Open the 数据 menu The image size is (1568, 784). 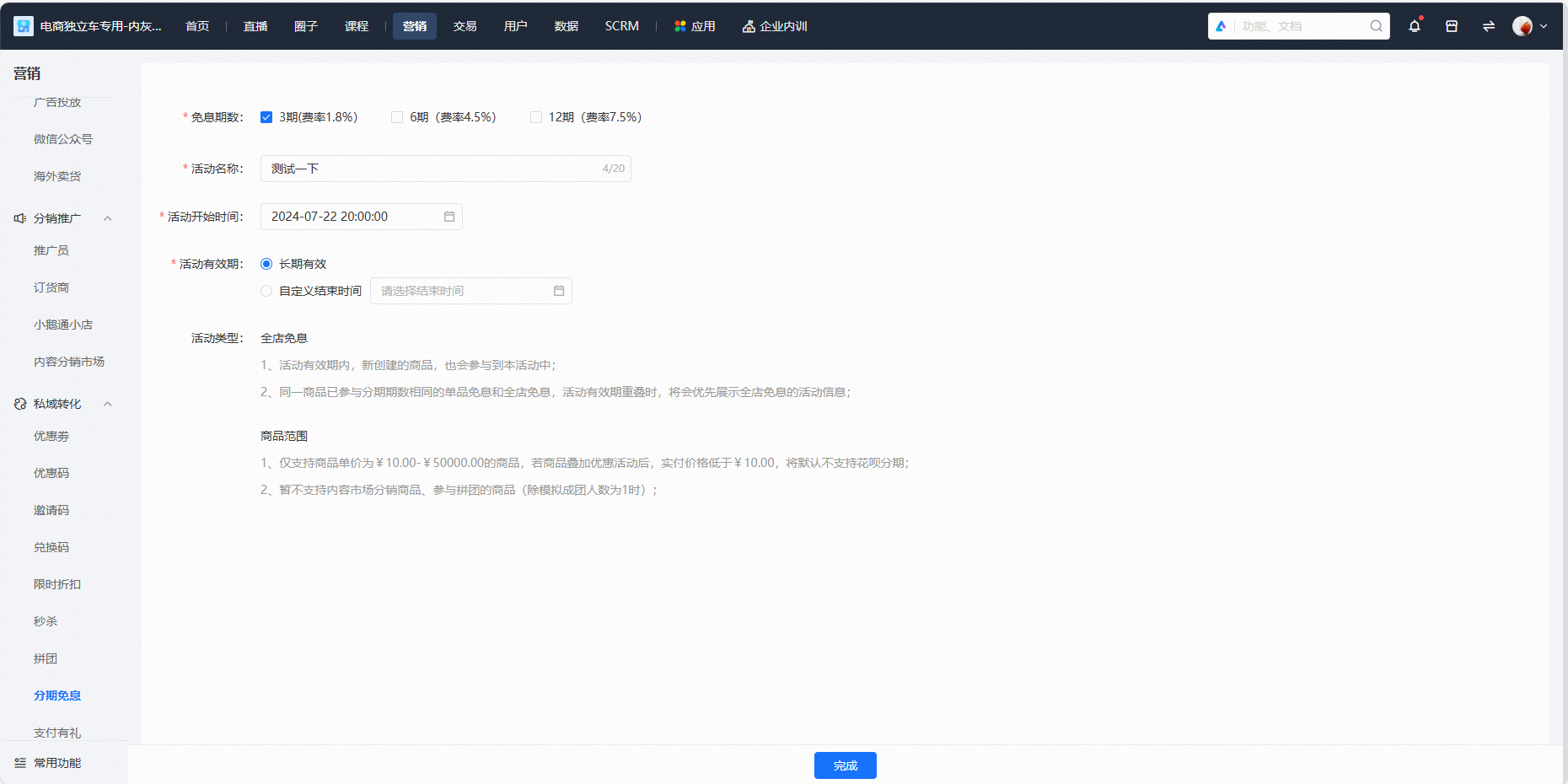[x=567, y=26]
